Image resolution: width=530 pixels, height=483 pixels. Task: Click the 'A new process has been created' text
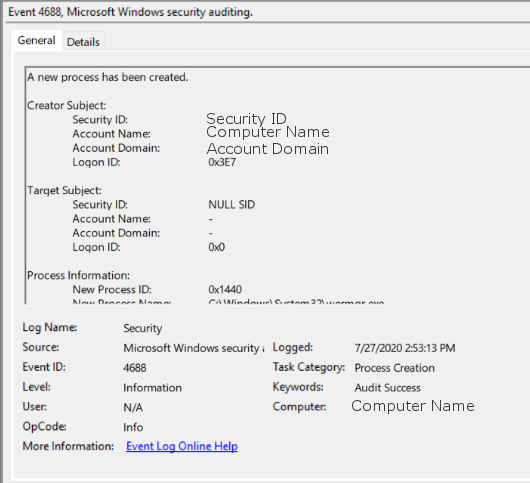(107, 77)
